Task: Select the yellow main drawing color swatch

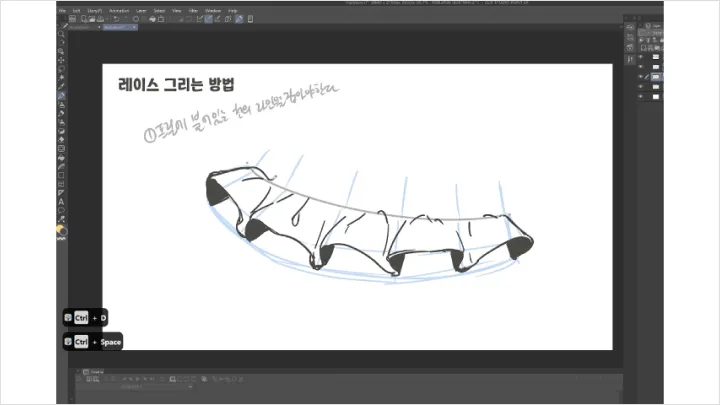Action: 59,228
